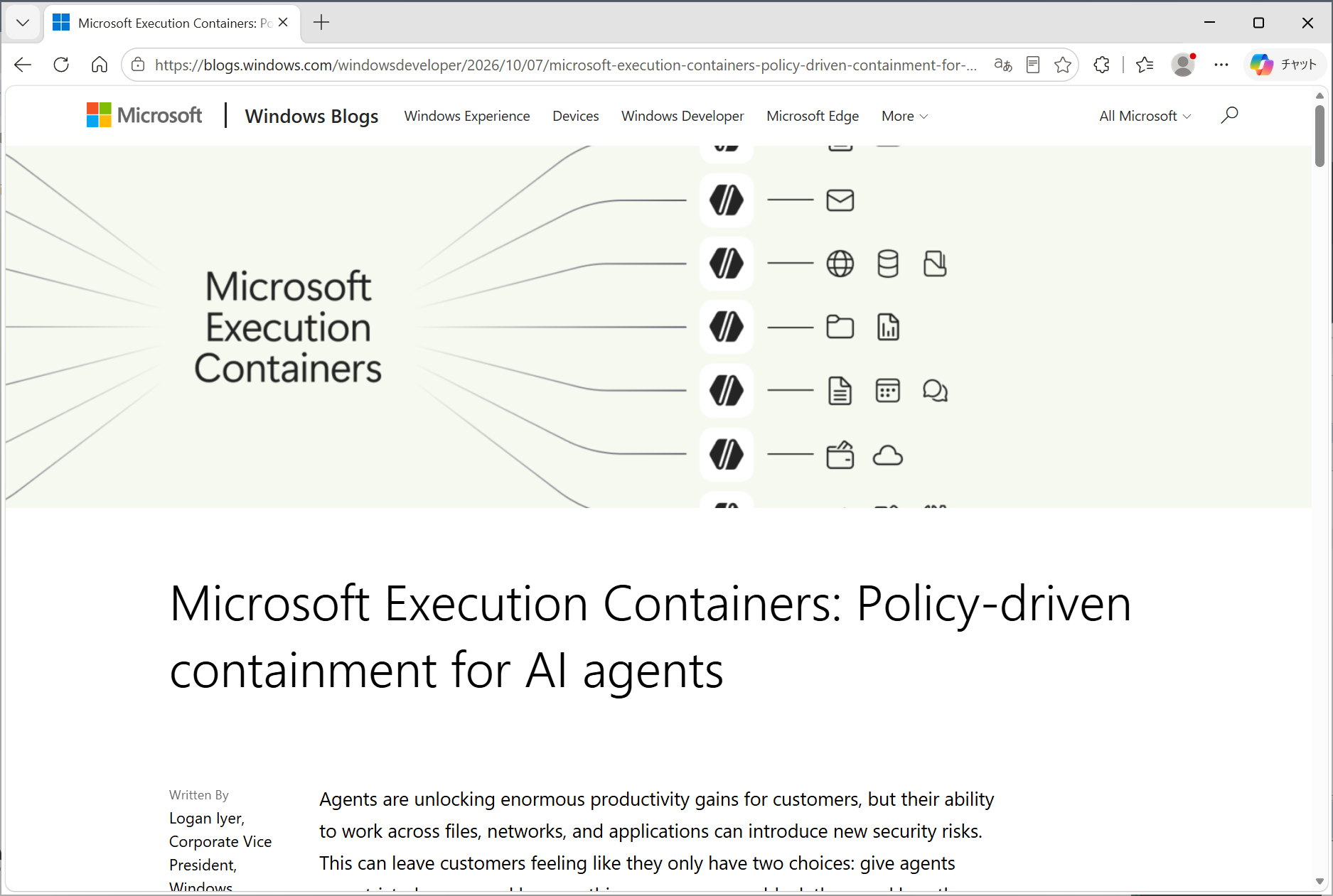This screenshot has height=896, width=1333.
Task: Click the scrollbar up arrow
Action: coord(1319,95)
